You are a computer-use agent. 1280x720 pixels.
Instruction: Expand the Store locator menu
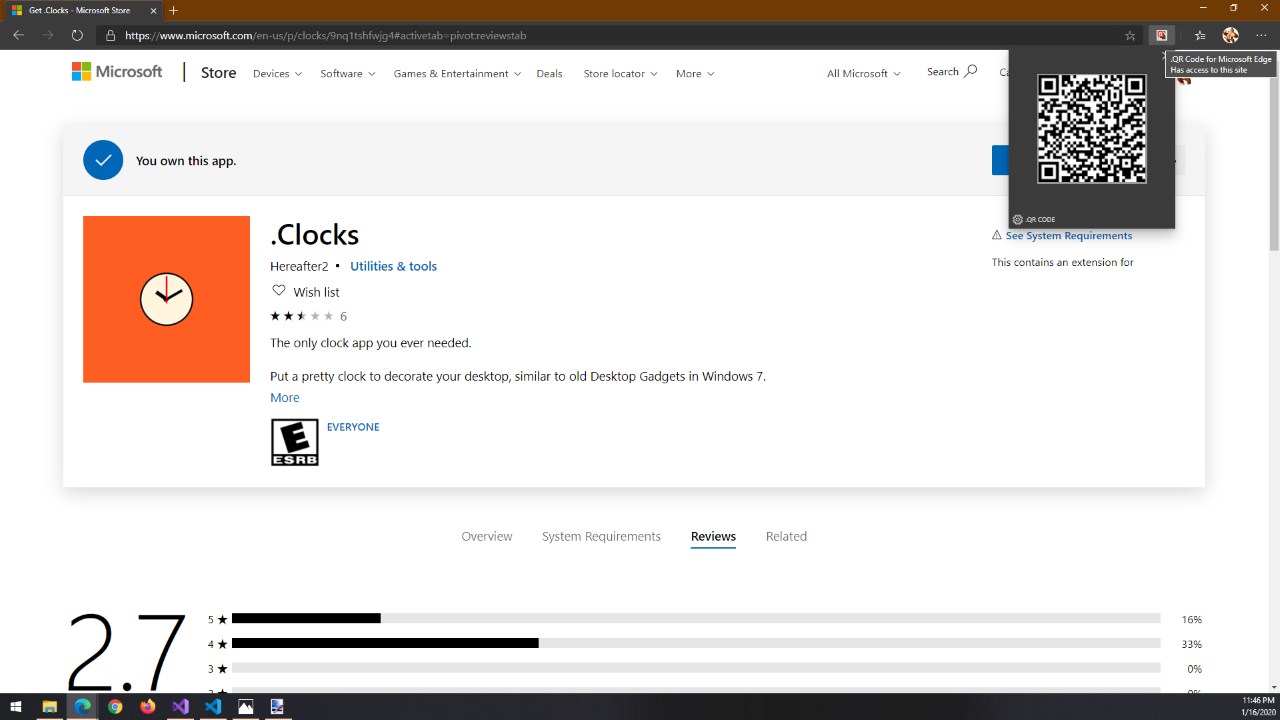click(x=621, y=73)
